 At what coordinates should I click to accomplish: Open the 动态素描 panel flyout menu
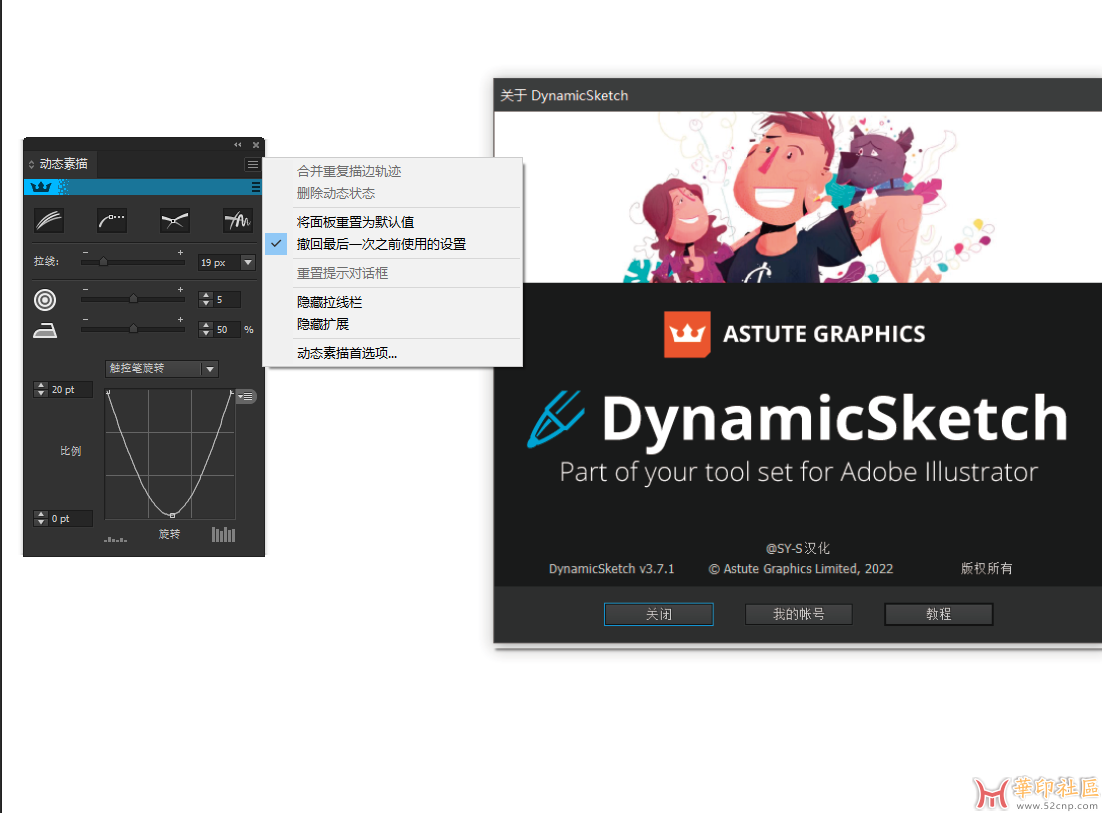click(x=252, y=164)
